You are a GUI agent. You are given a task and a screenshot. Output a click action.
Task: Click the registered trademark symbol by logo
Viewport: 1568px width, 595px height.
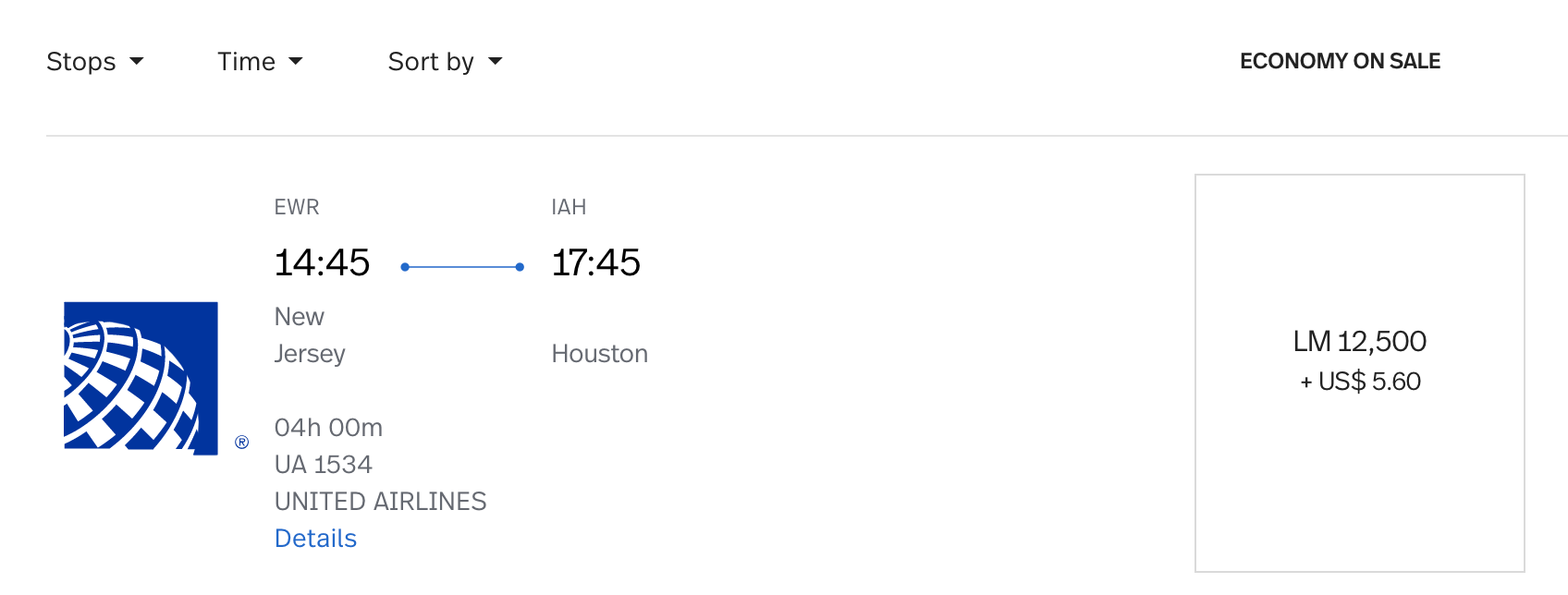(242, 443)
